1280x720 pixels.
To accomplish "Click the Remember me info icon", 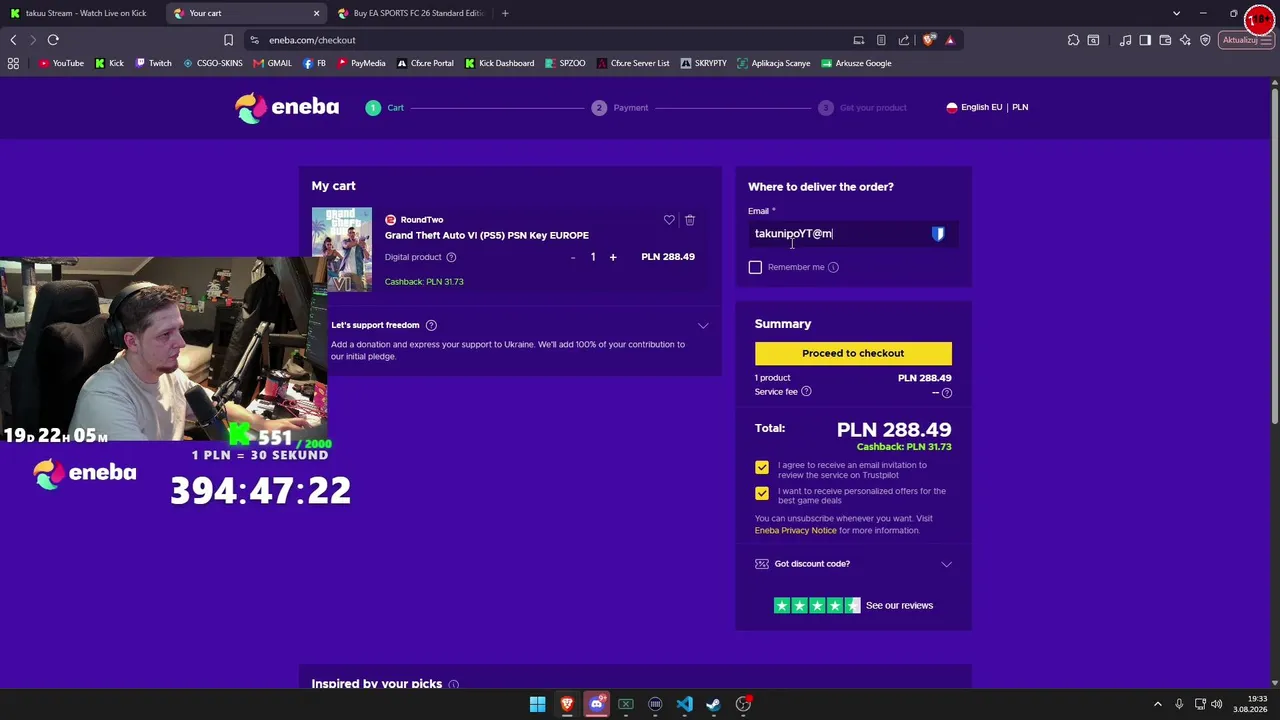I will 833,267.
